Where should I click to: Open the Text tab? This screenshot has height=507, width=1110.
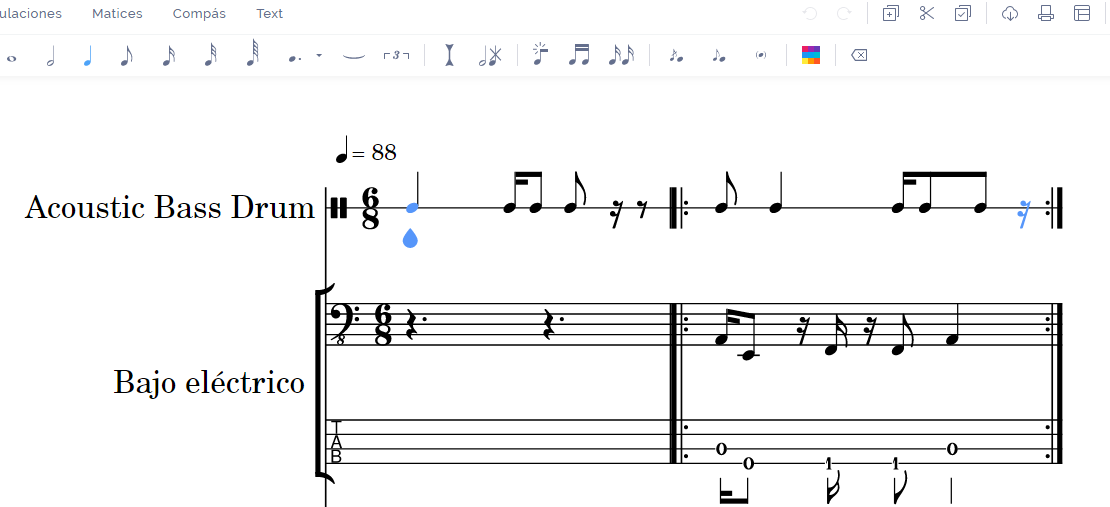269,14
